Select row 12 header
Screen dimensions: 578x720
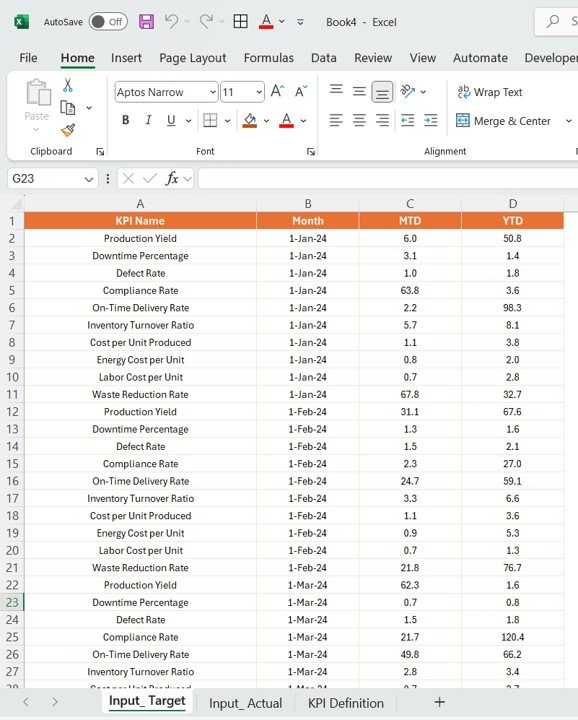(12, 412)
